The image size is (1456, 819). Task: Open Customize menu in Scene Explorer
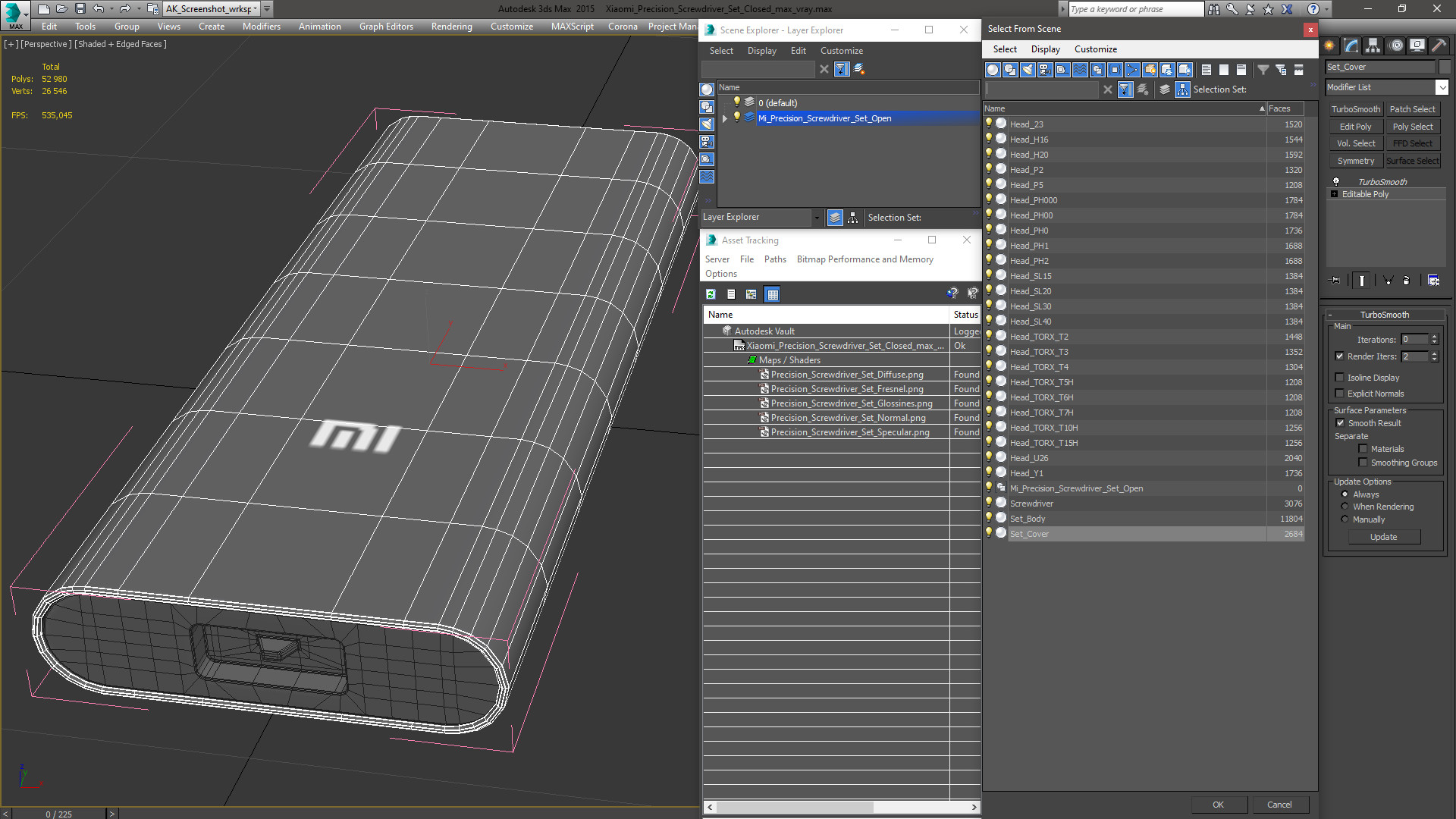[x=841, y=51]
